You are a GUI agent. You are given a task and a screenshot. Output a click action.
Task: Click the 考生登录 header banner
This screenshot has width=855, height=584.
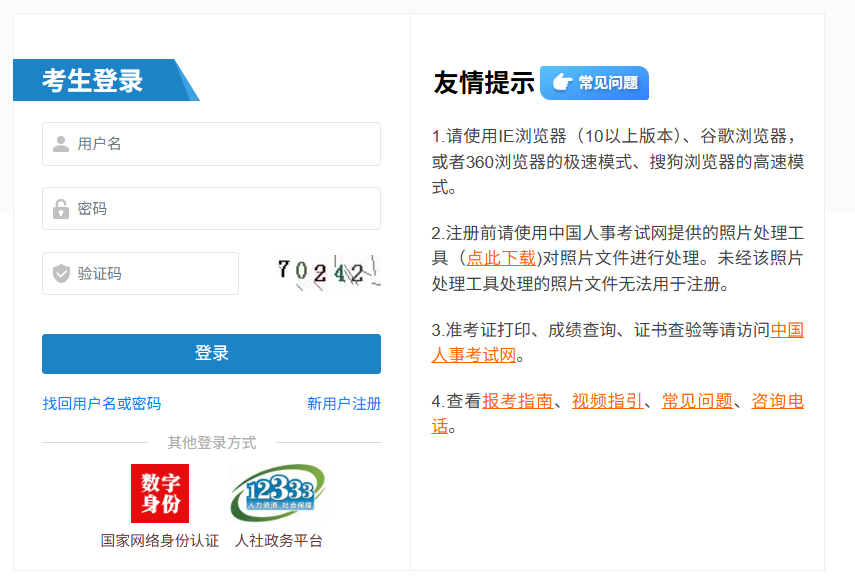click(106, 80)
